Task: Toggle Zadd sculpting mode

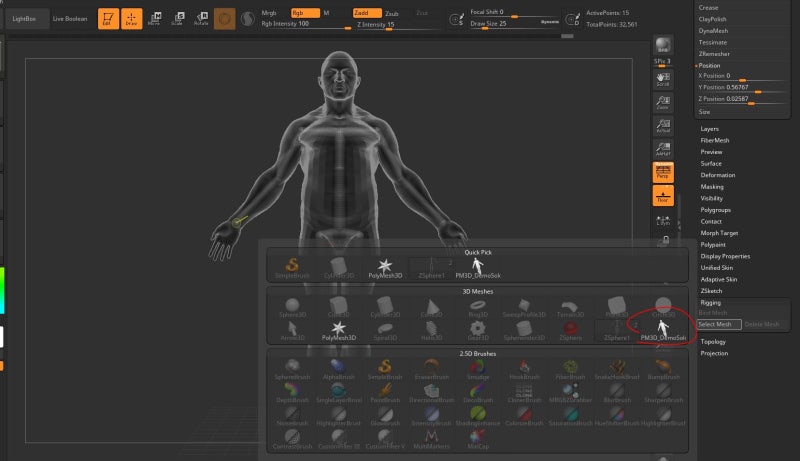Action: coord(367,13)
